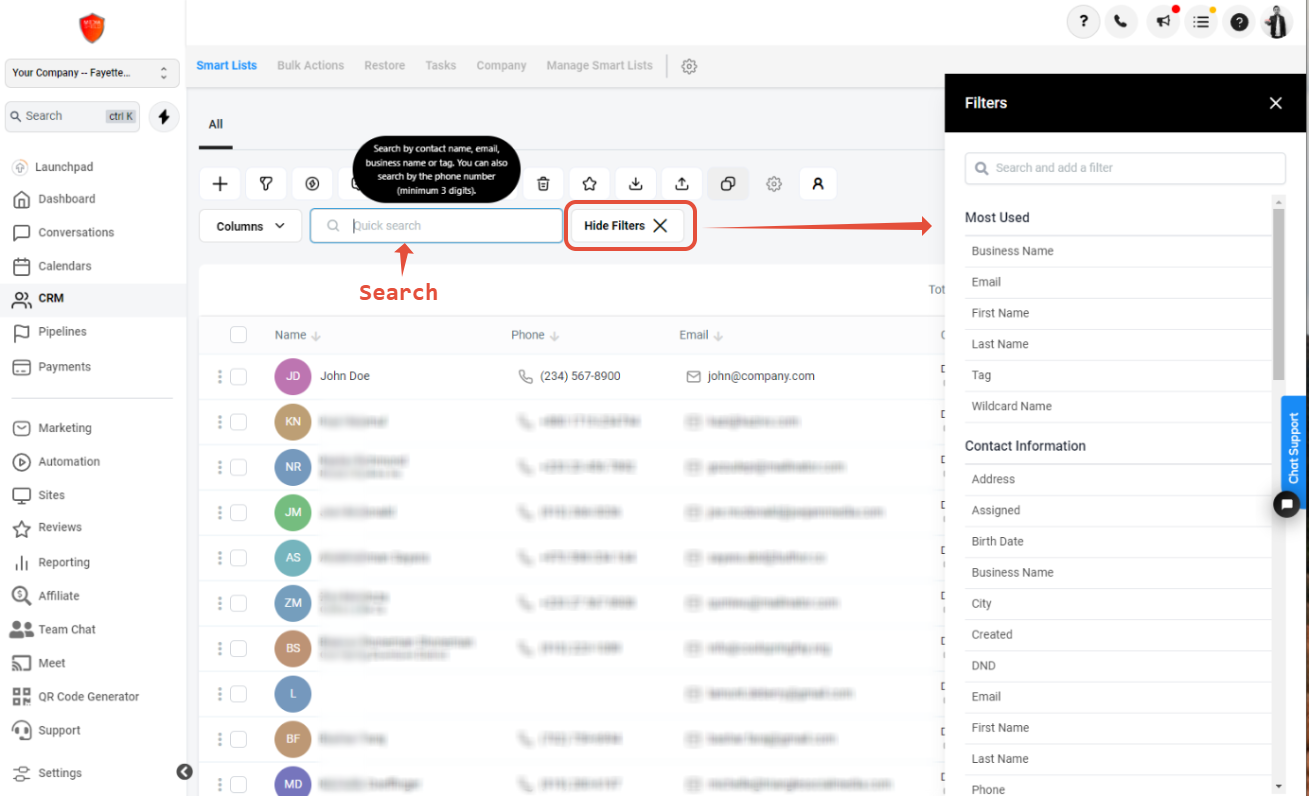Image resolution: width=1309 pixels, height=796 pixels.
Task: Open the chat bubble widget icon
Action: tap(1286, 505)
